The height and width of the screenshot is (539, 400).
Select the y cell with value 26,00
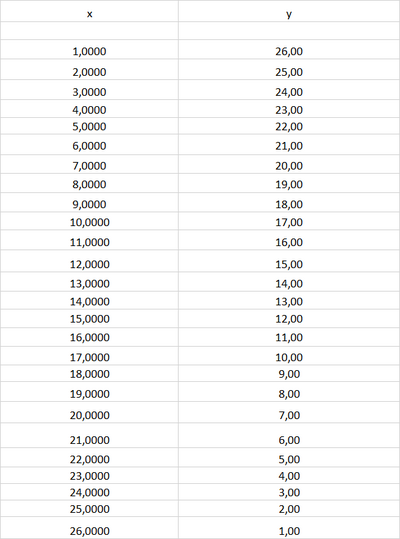tap(289, 49)
